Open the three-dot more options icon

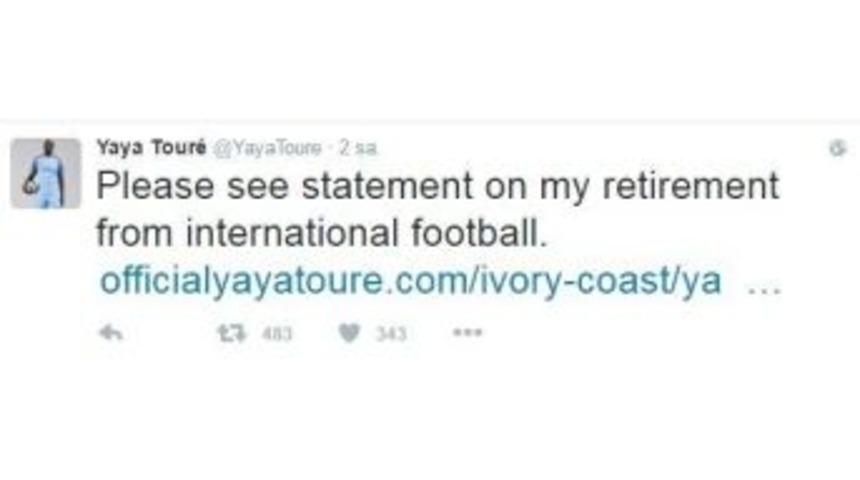pyautogui.click(x=467, y=334)
